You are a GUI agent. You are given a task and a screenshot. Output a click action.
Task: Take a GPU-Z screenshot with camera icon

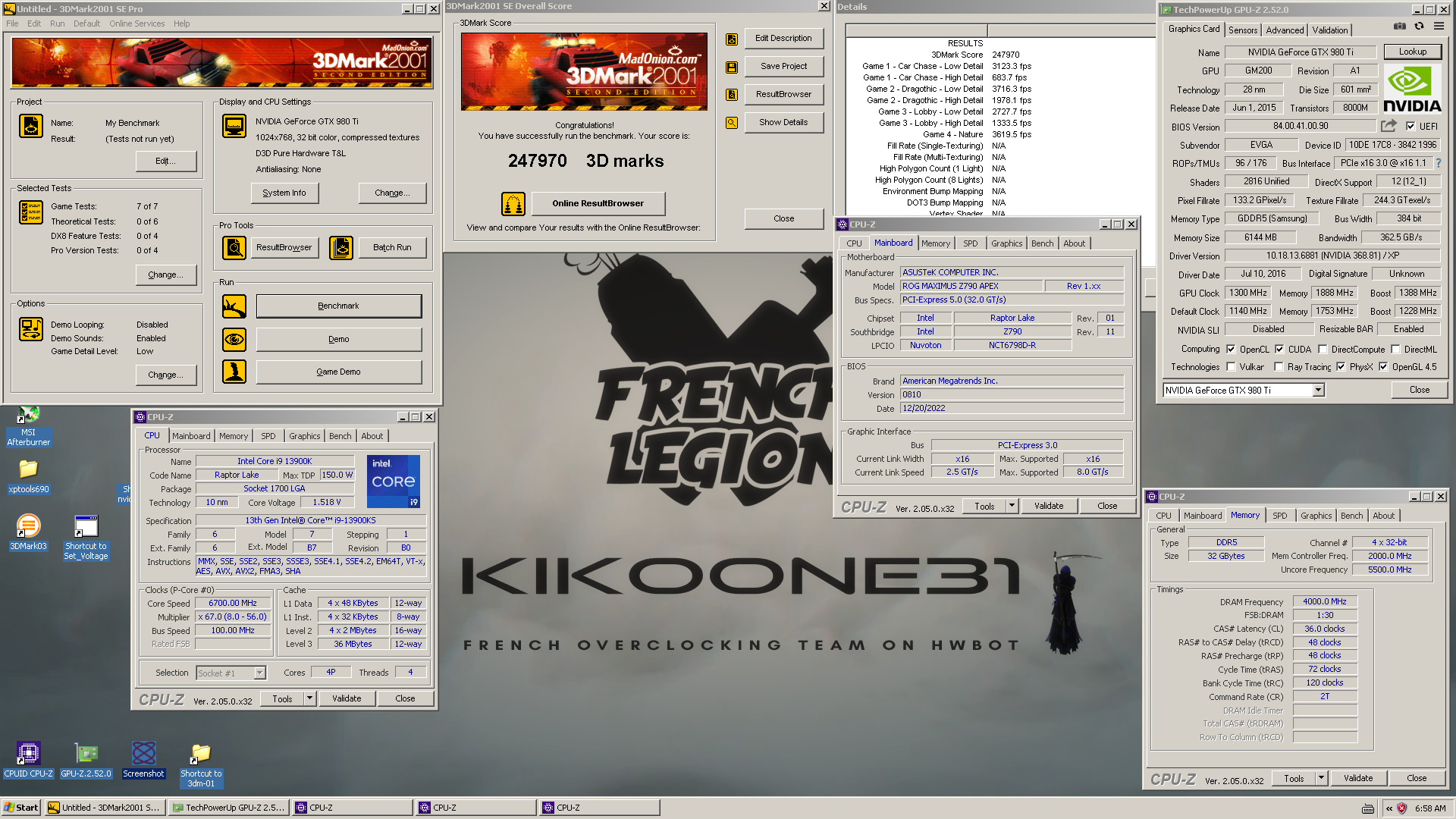point(1400,27)
